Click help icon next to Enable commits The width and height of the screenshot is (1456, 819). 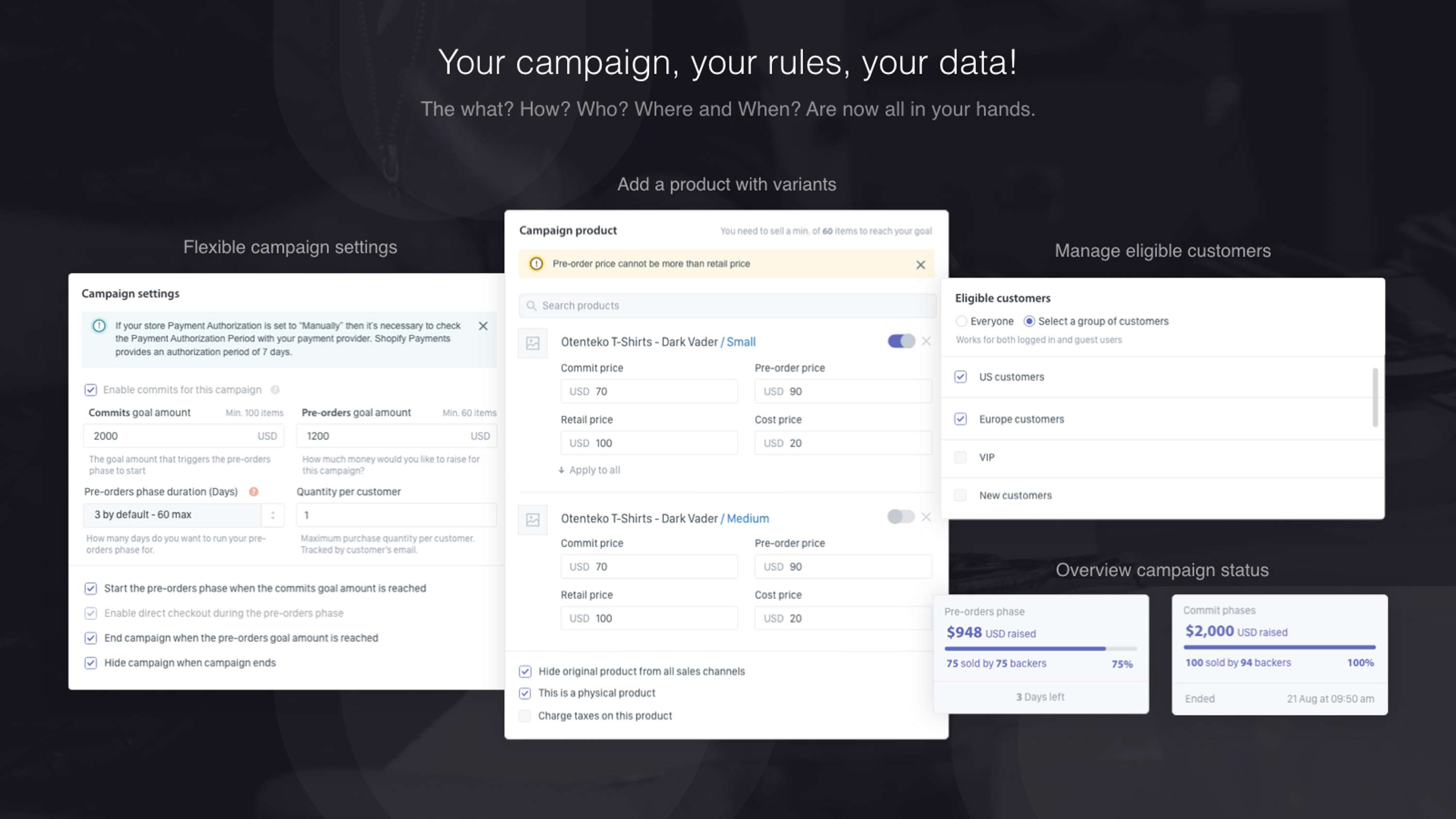[275, 390]
